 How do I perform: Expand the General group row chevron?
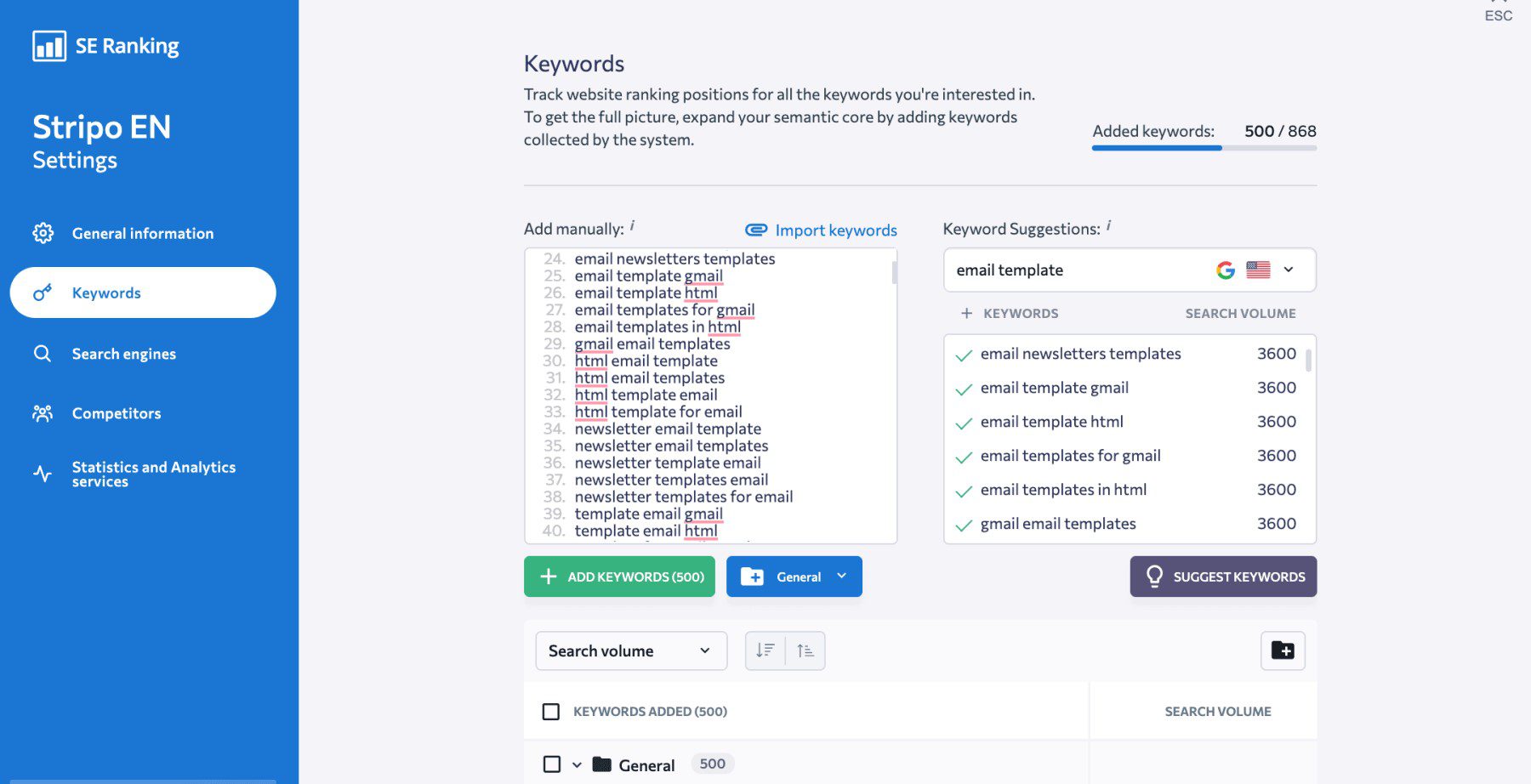click(575, 764)
